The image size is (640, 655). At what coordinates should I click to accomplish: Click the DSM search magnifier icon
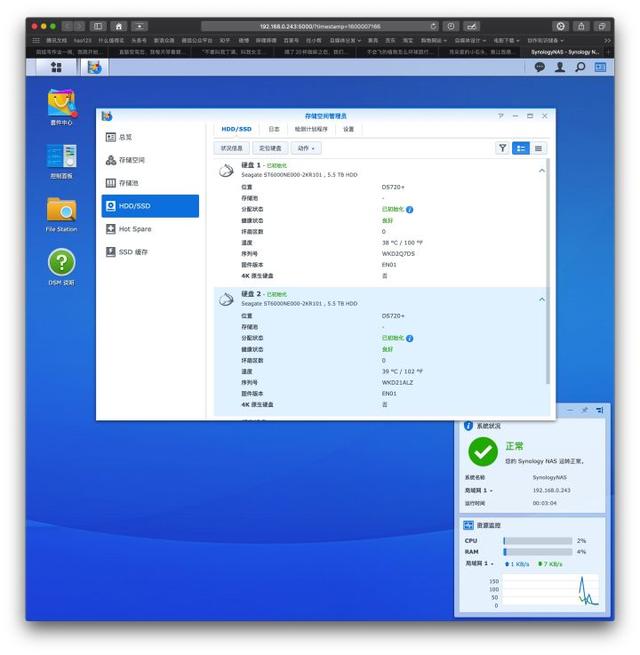tap(580, 67)
